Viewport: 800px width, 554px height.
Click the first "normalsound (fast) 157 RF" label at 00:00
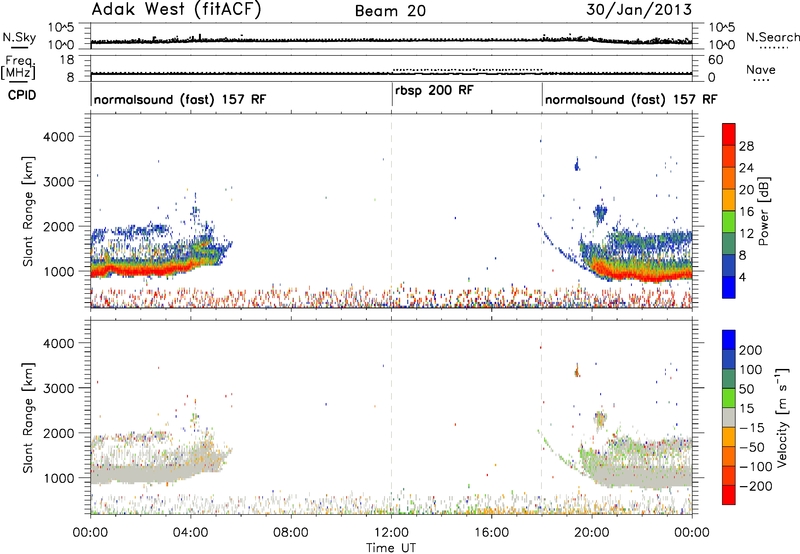click(180, 99)
